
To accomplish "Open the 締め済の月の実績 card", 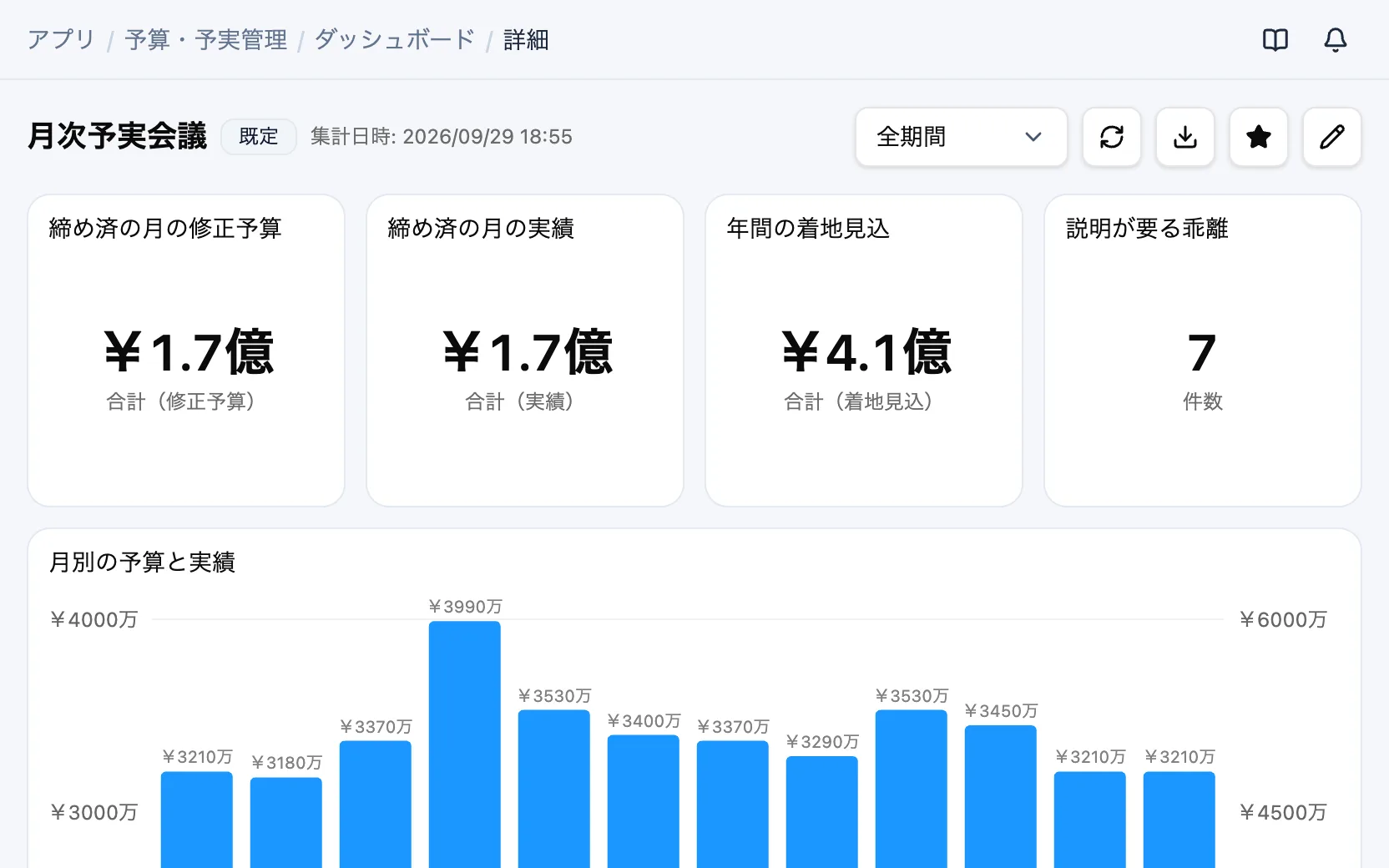I will (525, 351).
